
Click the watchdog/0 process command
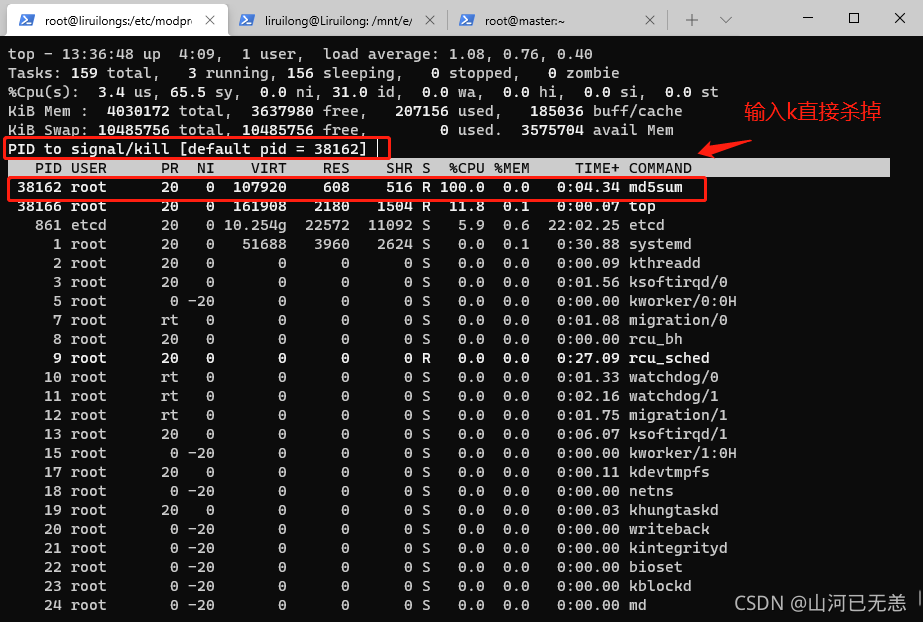coord(673,377)
